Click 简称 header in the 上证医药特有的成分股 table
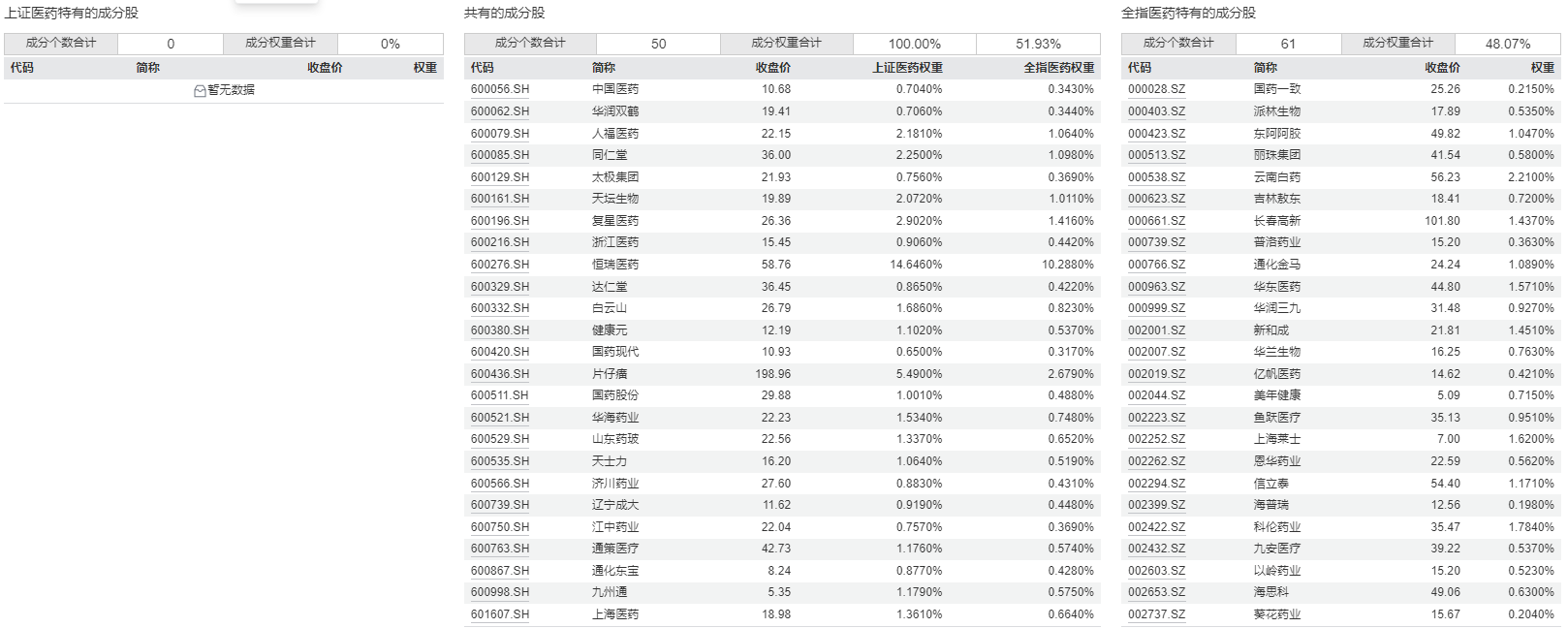The height and width of the screenshot is (628, 1568). [x=148, y=68]
